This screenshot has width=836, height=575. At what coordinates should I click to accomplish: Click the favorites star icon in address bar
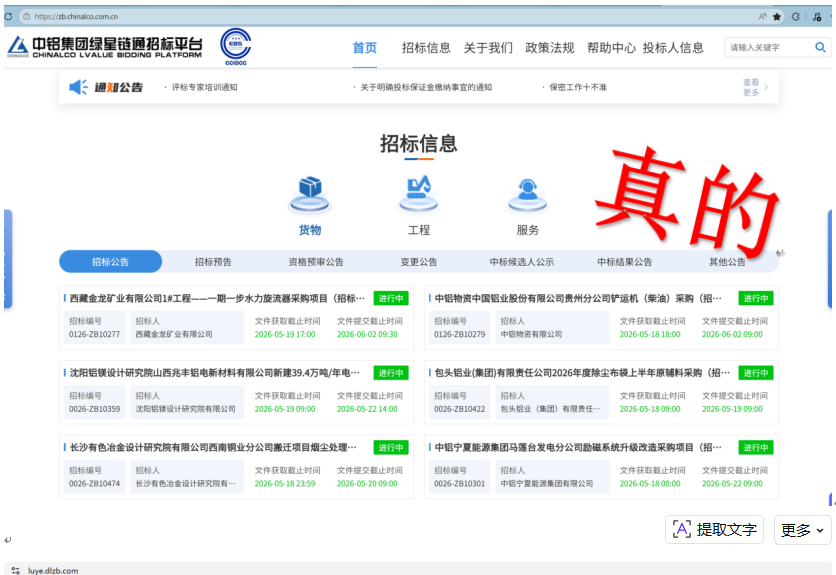(x=777, y=17)
